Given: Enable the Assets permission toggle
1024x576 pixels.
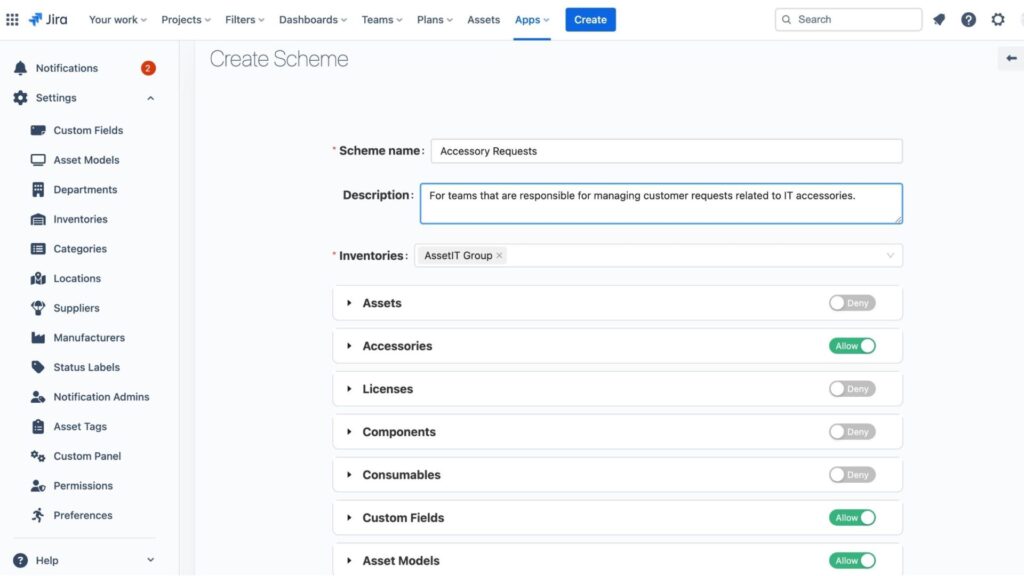Looking at the screenshot, I should 851,303.
